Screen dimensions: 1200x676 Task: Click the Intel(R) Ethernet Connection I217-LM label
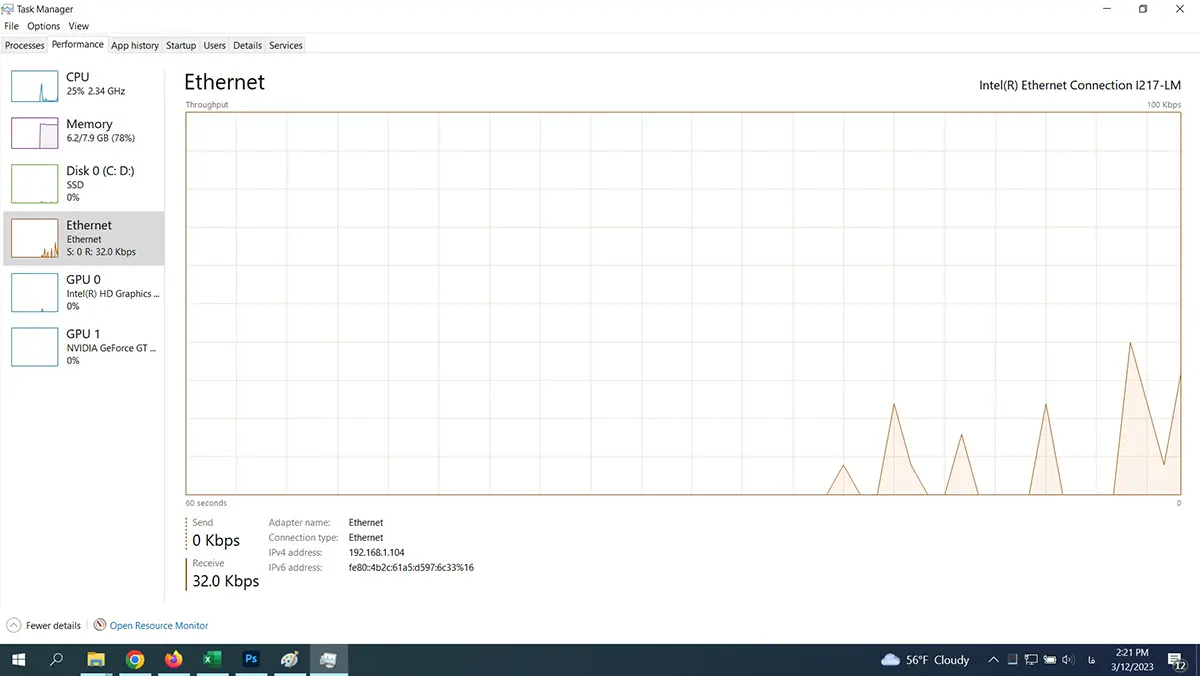pos(1080,86)
